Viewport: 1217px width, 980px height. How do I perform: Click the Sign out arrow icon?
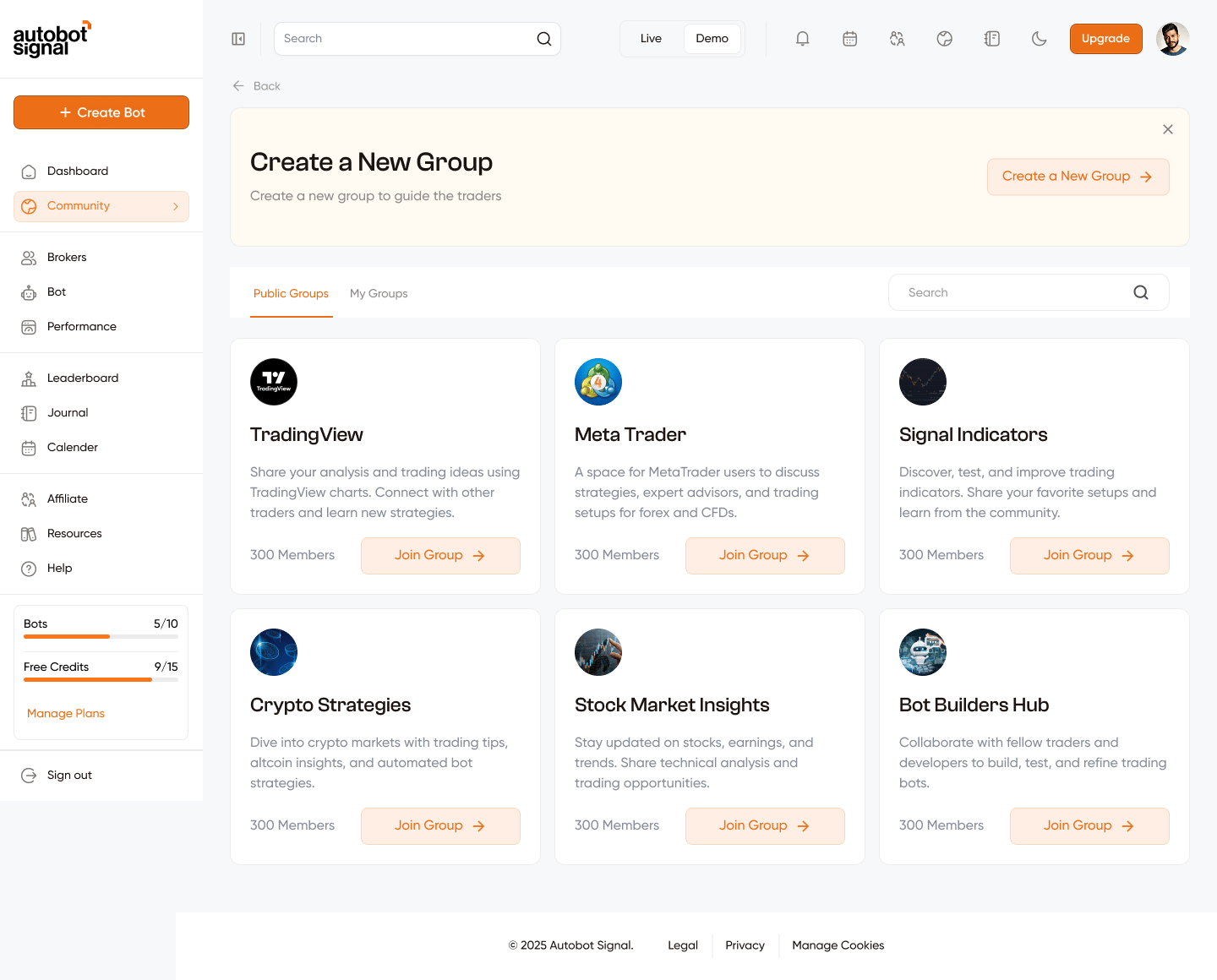pyautogui.click(x=29, y=776)
